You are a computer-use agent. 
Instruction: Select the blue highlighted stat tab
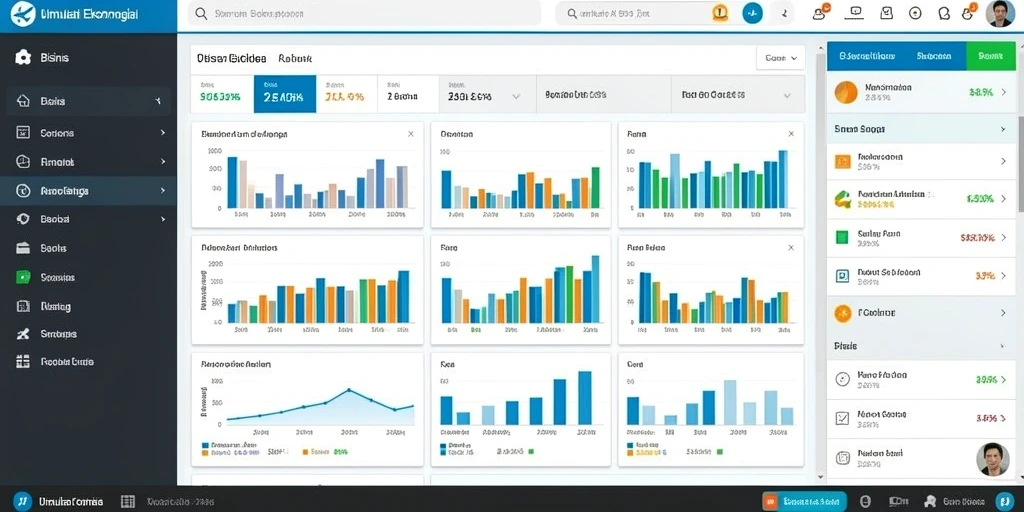pos(285,94)
